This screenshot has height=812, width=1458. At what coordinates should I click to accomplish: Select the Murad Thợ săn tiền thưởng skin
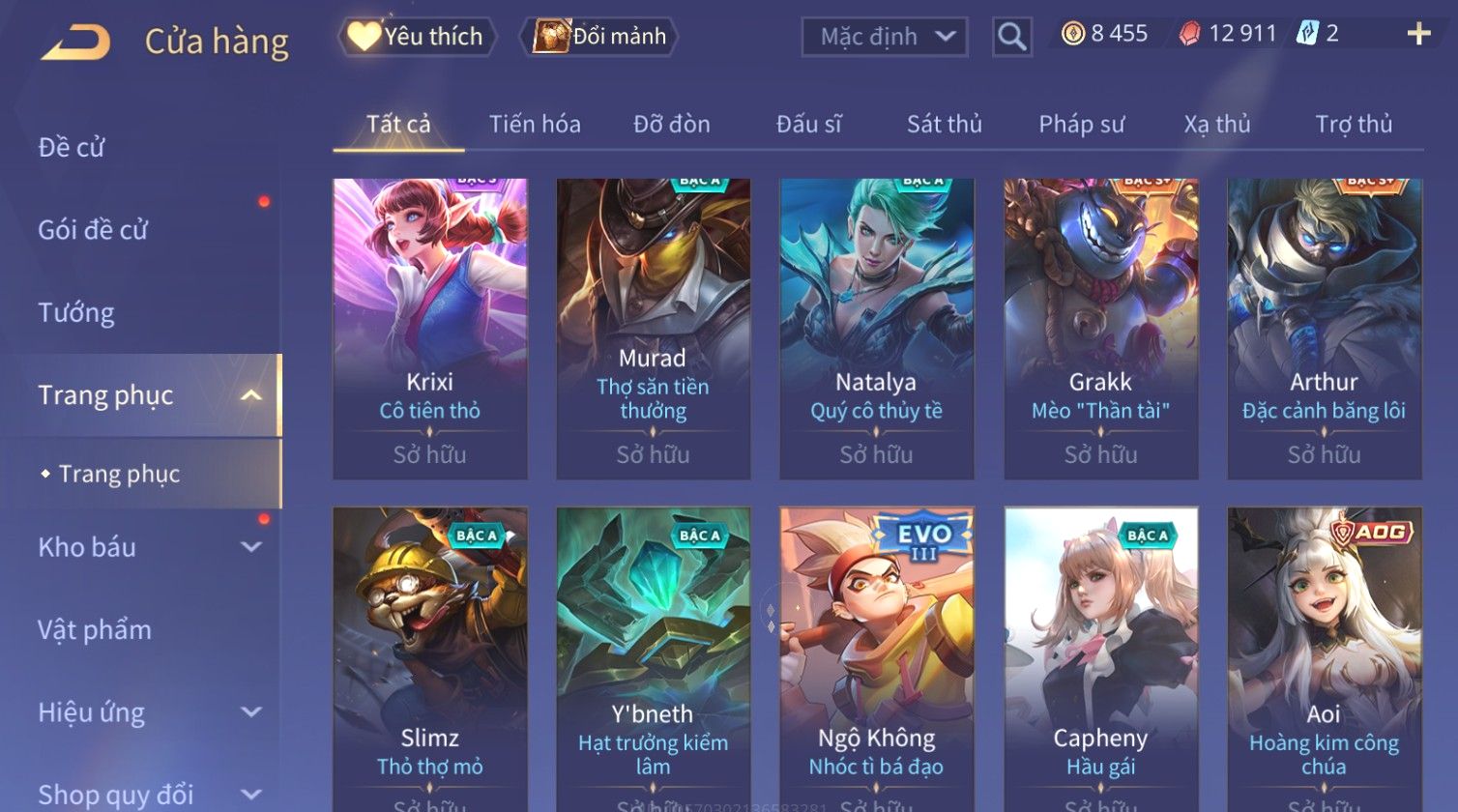(654, 329)
